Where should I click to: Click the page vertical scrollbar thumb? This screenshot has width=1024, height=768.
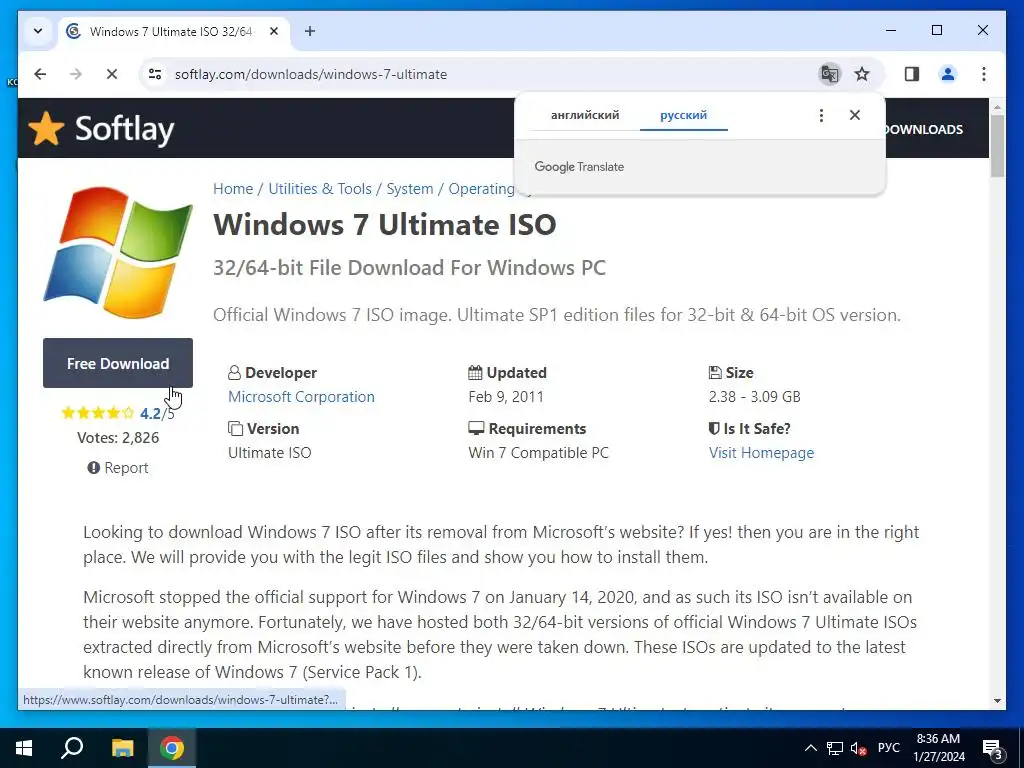coord(997,145)
